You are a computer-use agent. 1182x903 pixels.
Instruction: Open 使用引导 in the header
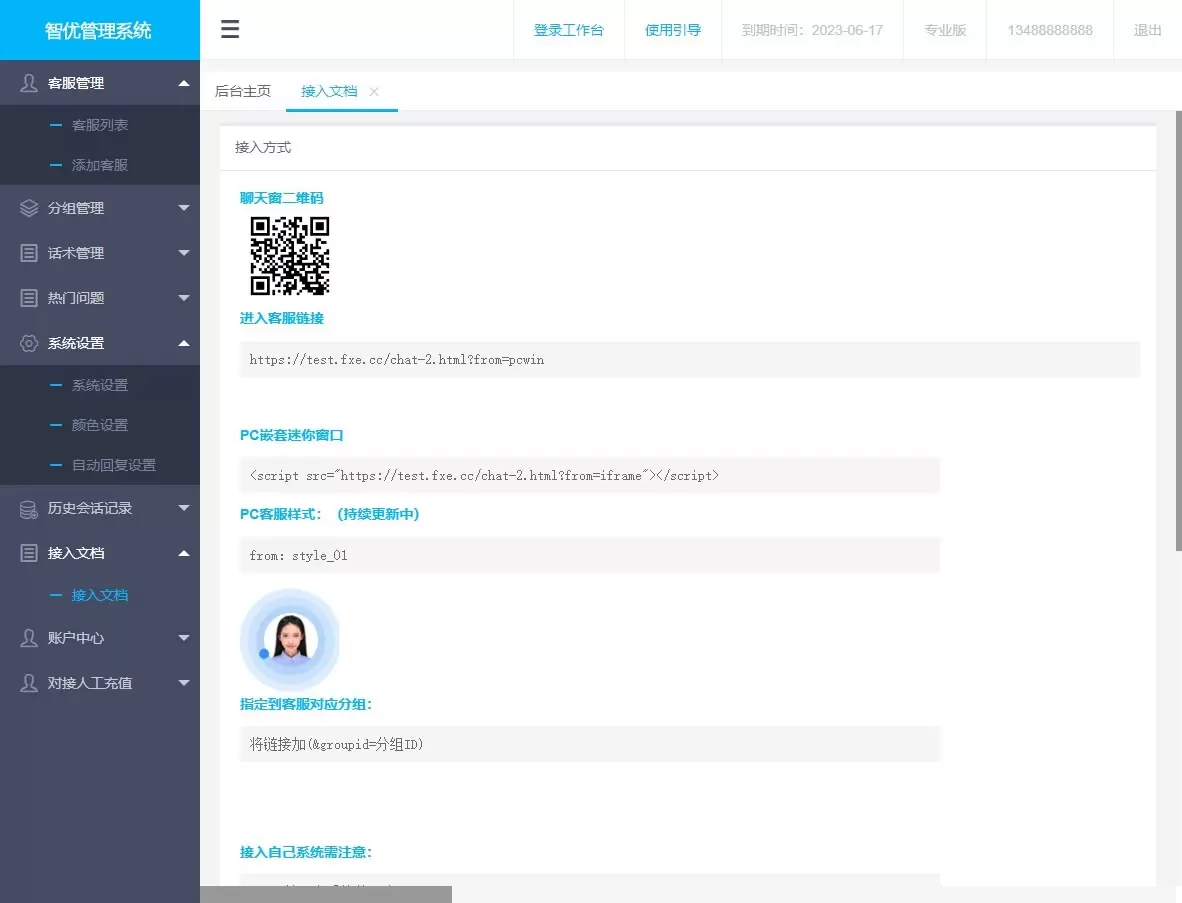[673, 30]
